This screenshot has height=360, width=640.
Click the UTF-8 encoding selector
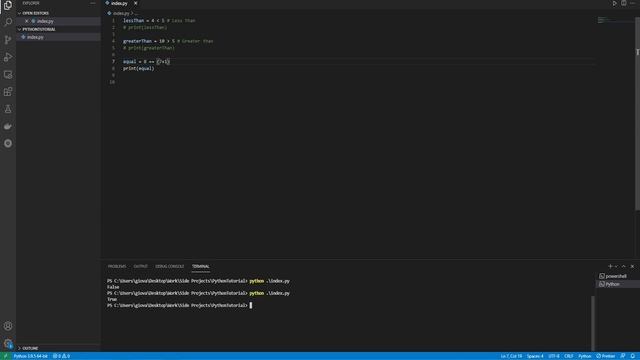point(554,356)
